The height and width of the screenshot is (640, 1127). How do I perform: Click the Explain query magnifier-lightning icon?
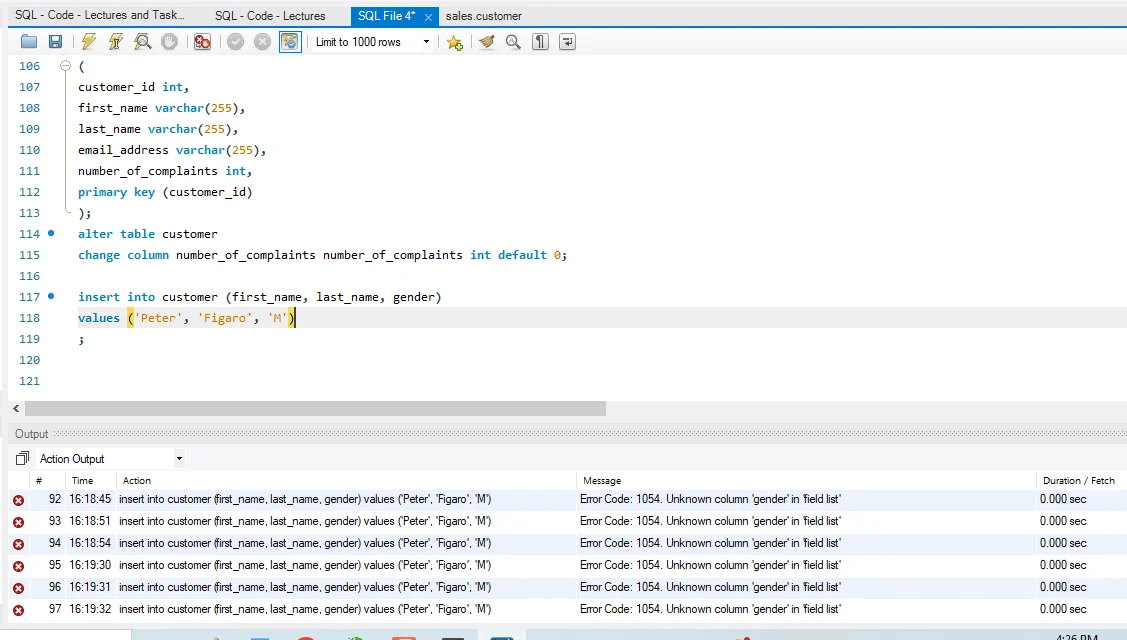[x=143, y=42]
